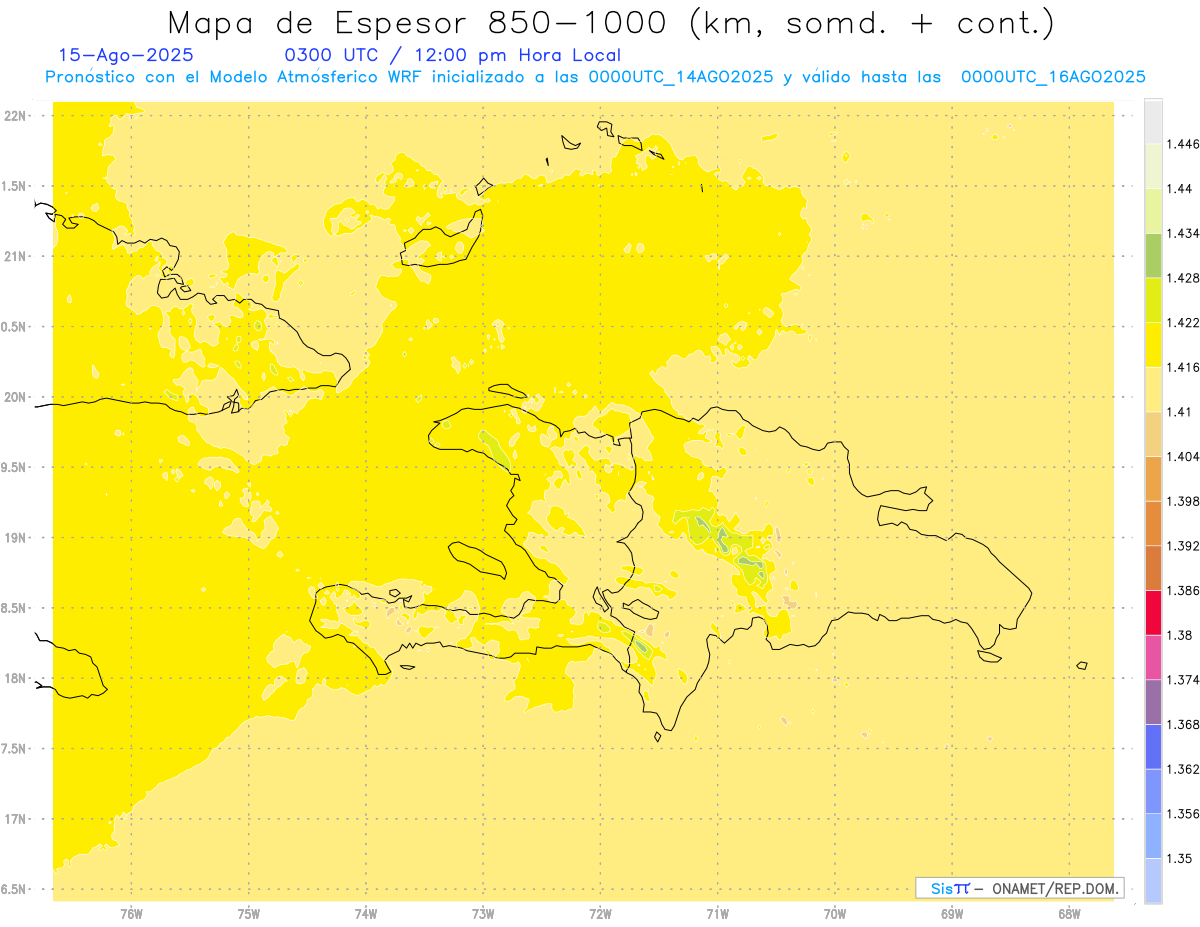Click the blue swatch between 1.362 and 1.368

coord(1153,747)
